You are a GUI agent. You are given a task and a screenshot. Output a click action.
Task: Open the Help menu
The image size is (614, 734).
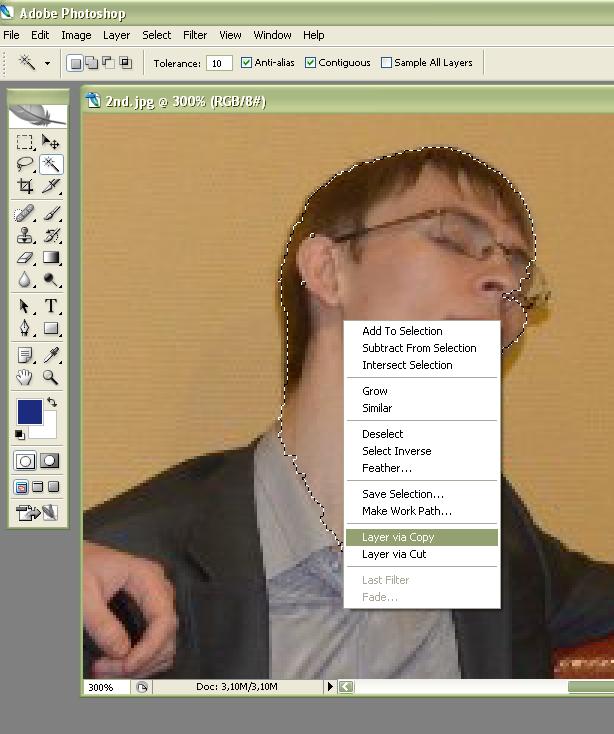(314, 35)
